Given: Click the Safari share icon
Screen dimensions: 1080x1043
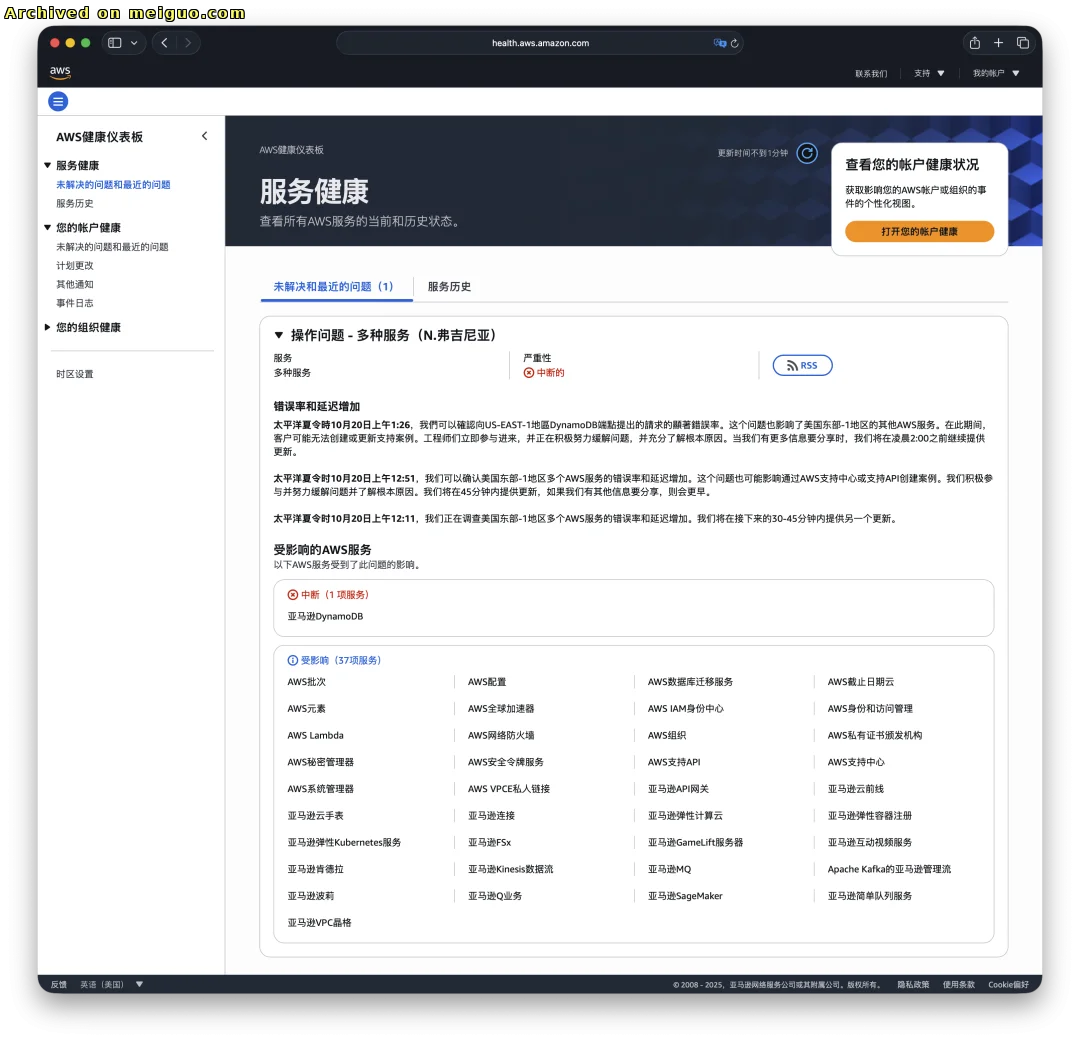Looking at the screenshot, I should pos(974,43).
